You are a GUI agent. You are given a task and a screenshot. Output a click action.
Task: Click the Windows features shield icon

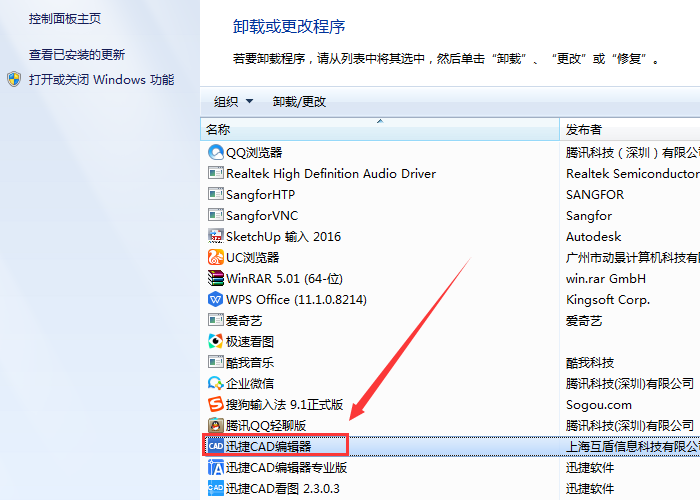[x=14, y=79]
